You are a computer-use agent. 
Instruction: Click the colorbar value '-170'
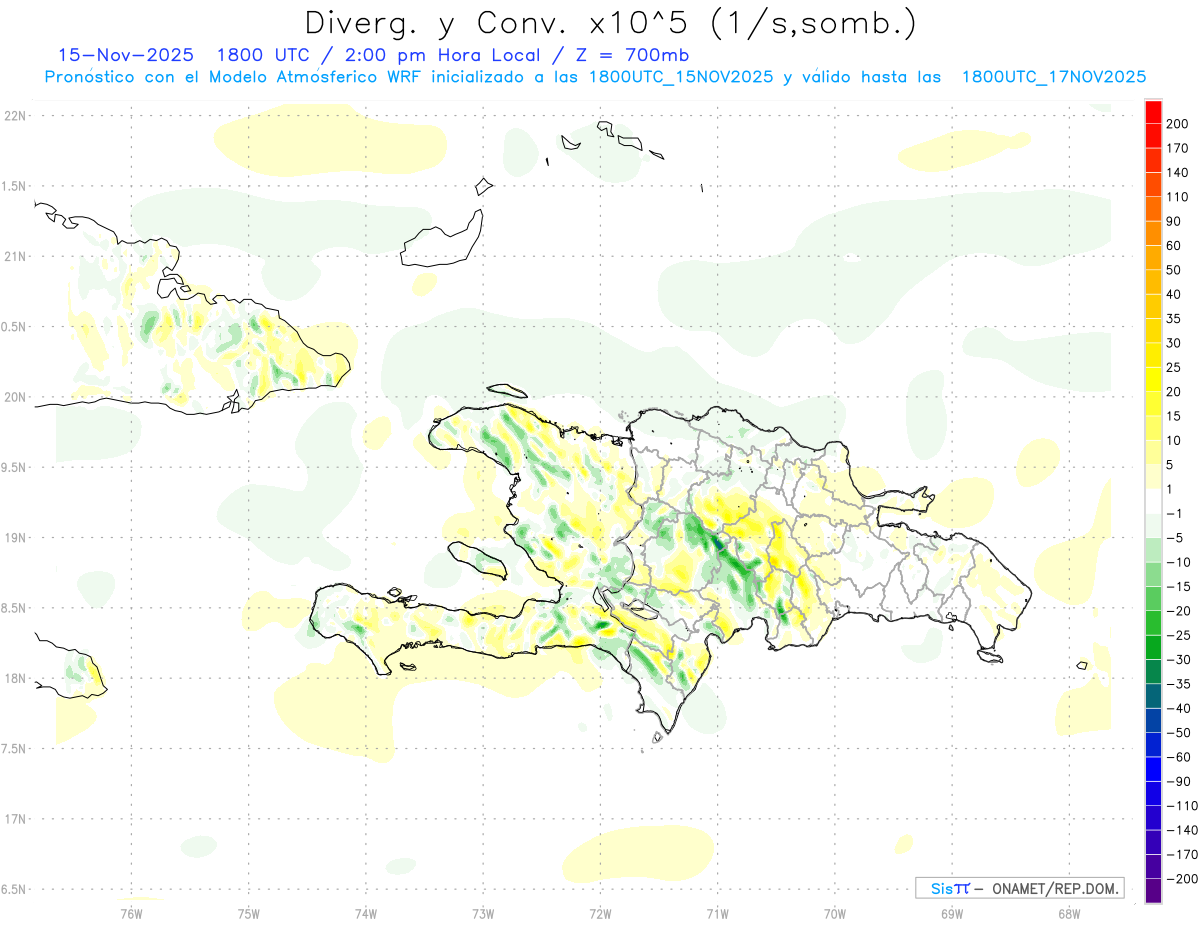(1180, 854)
